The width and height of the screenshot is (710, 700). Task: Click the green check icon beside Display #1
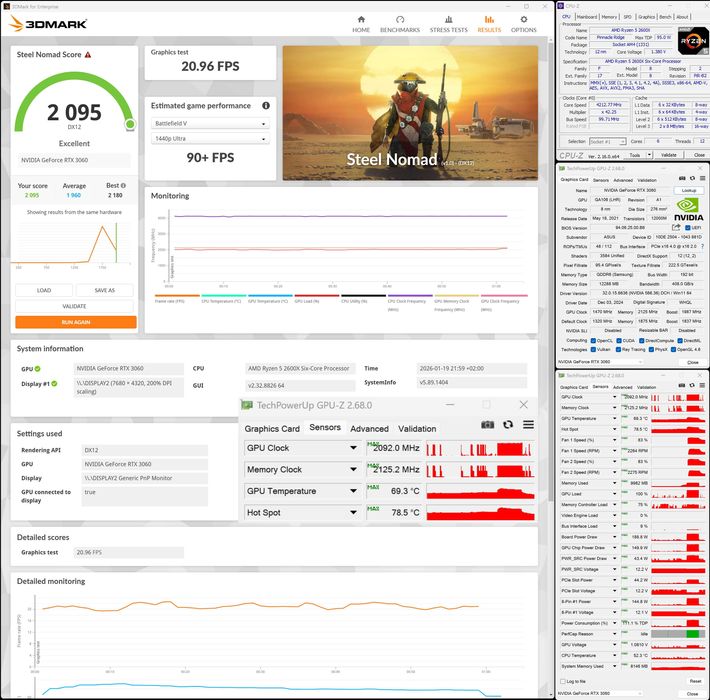pos(54,384)
